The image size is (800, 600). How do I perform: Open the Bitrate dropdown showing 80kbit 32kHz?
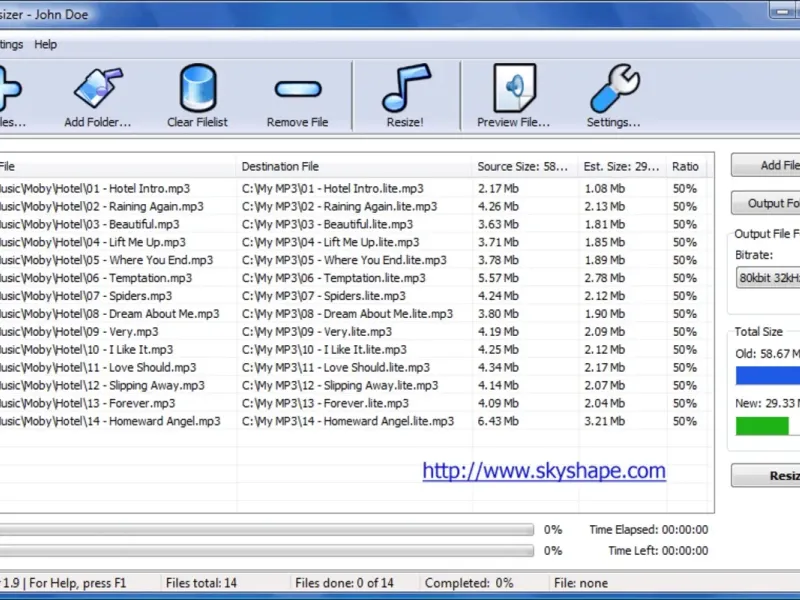point(768,278)
